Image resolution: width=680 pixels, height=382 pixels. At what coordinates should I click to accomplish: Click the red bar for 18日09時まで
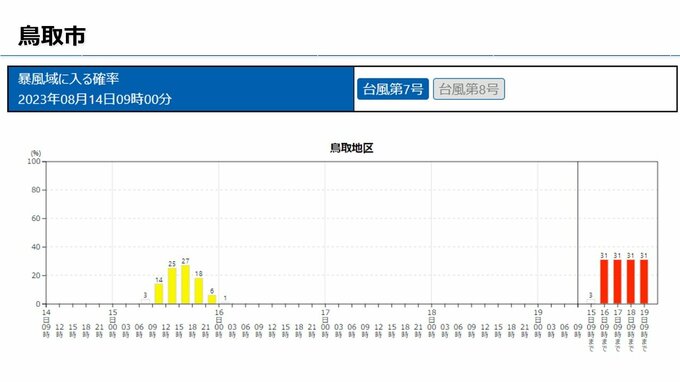click(x=631, y=281)
